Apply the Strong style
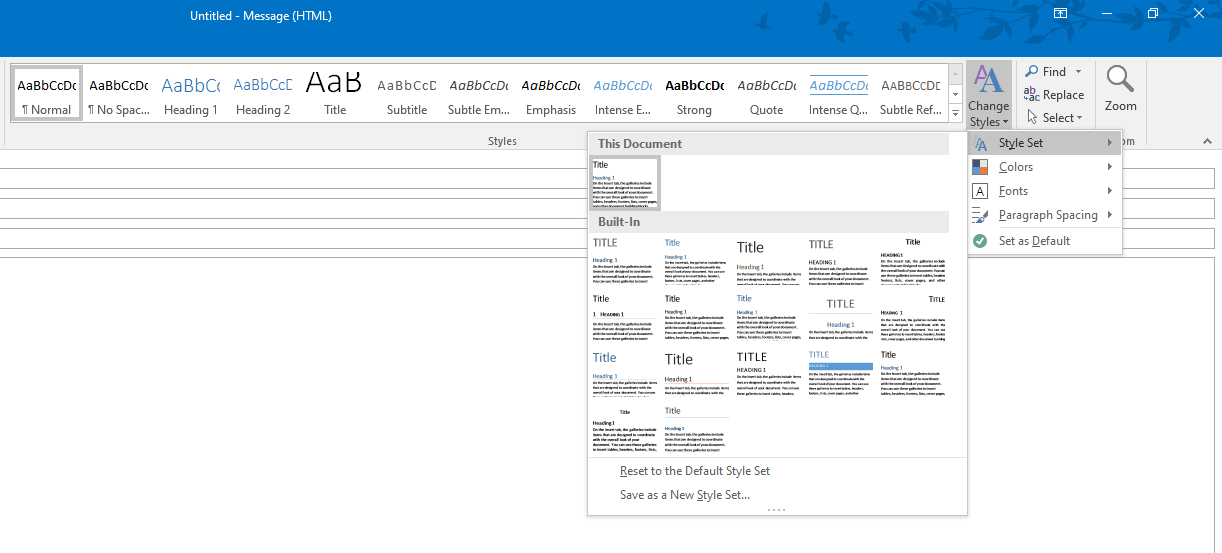The height and width of the screenshot is (553, 1222). coord(695,94)
